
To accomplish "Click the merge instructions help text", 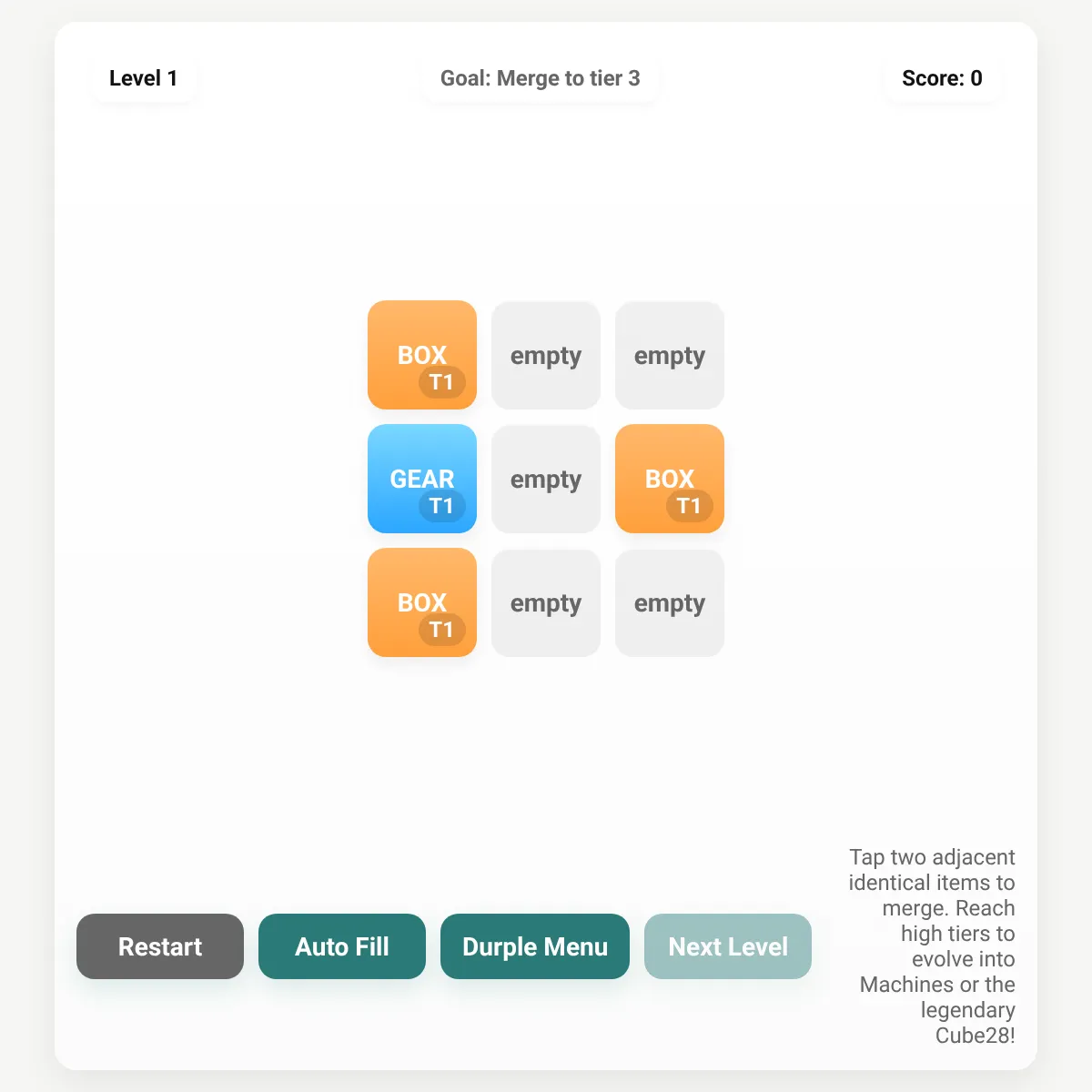I will tap(932, 946).
